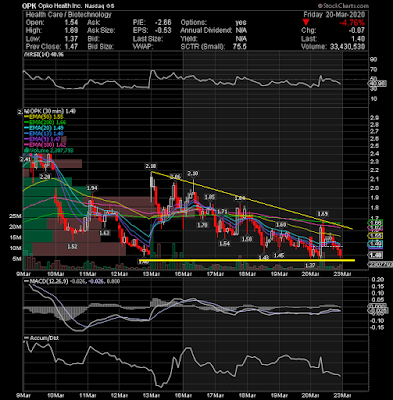Screen dimensions: 393x400
Task: Click the 1.37 low price annotation
Action: pyautogui.click(x=310, y=265)
